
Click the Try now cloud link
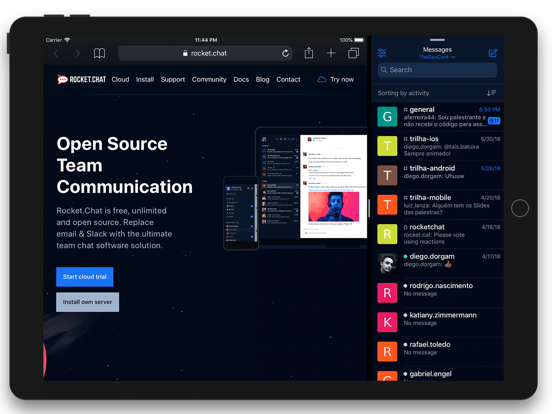335,80
